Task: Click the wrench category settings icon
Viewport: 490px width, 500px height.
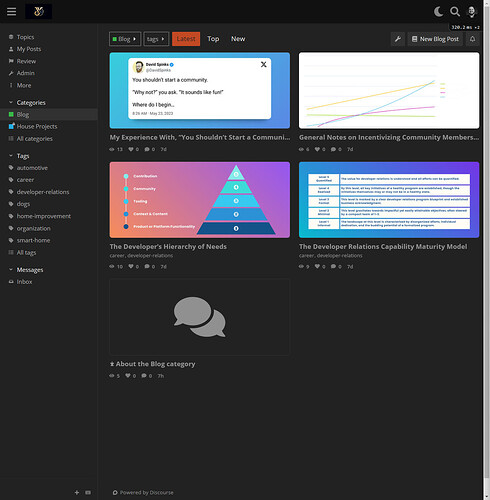Action: tap(398, 39)
